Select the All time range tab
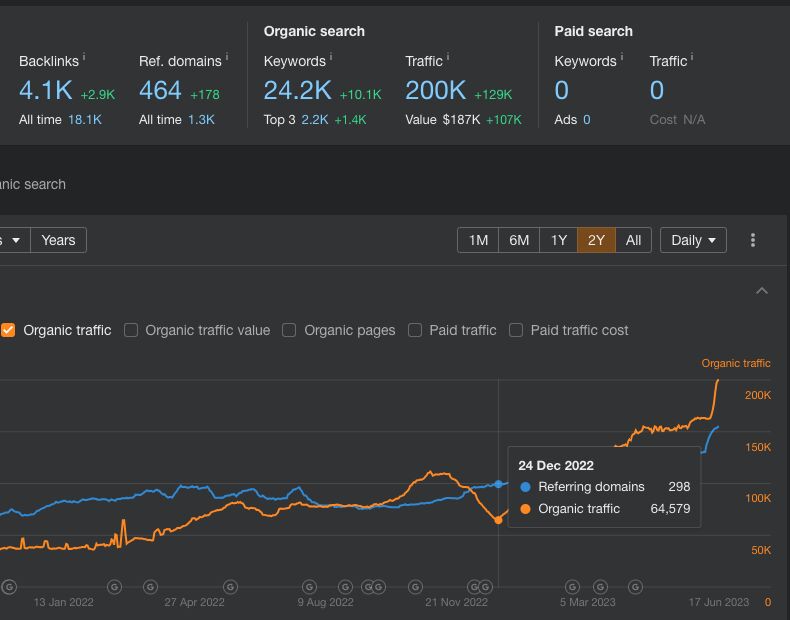The width and height of the screenshot is (790, 620). [633, 240]
